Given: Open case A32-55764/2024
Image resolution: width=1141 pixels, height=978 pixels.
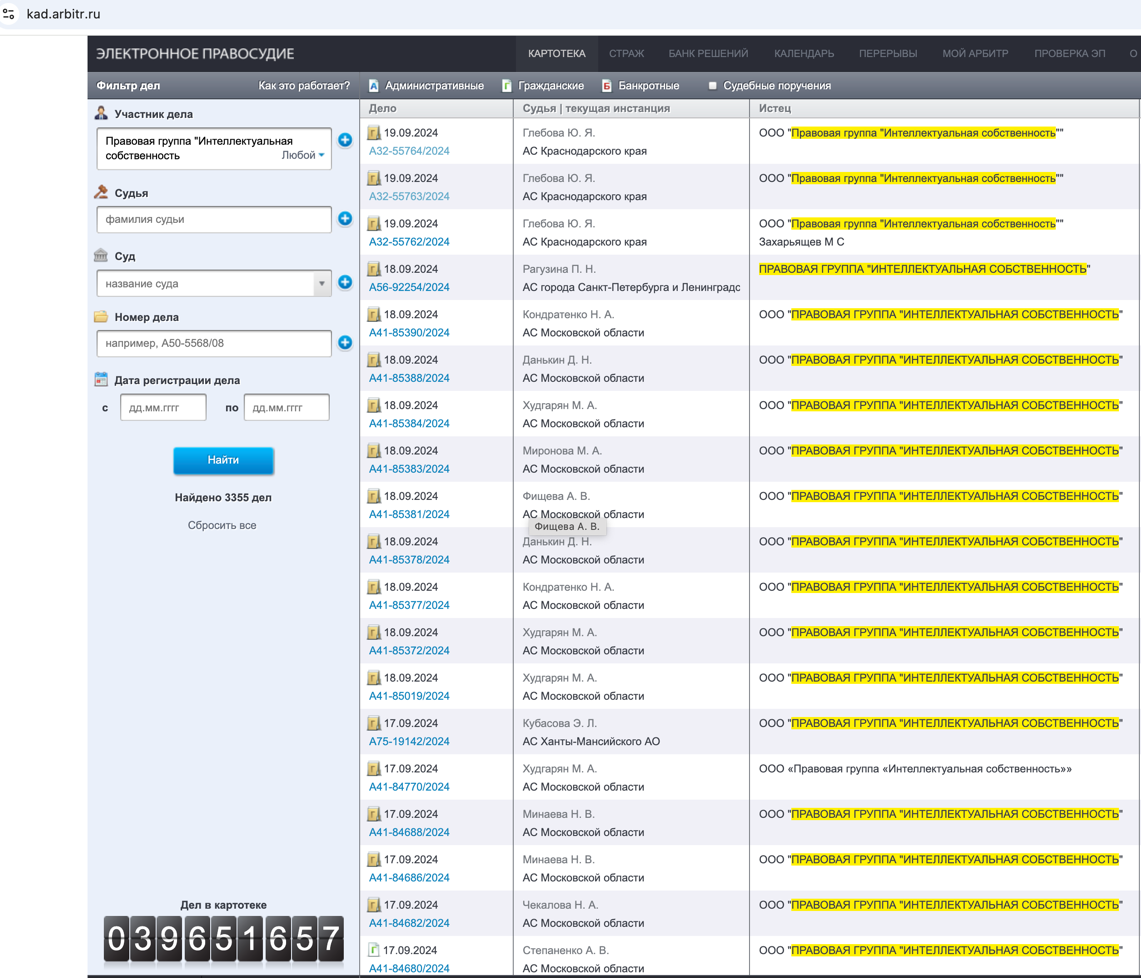Looking at the screenshot, I should pos(409,151).
